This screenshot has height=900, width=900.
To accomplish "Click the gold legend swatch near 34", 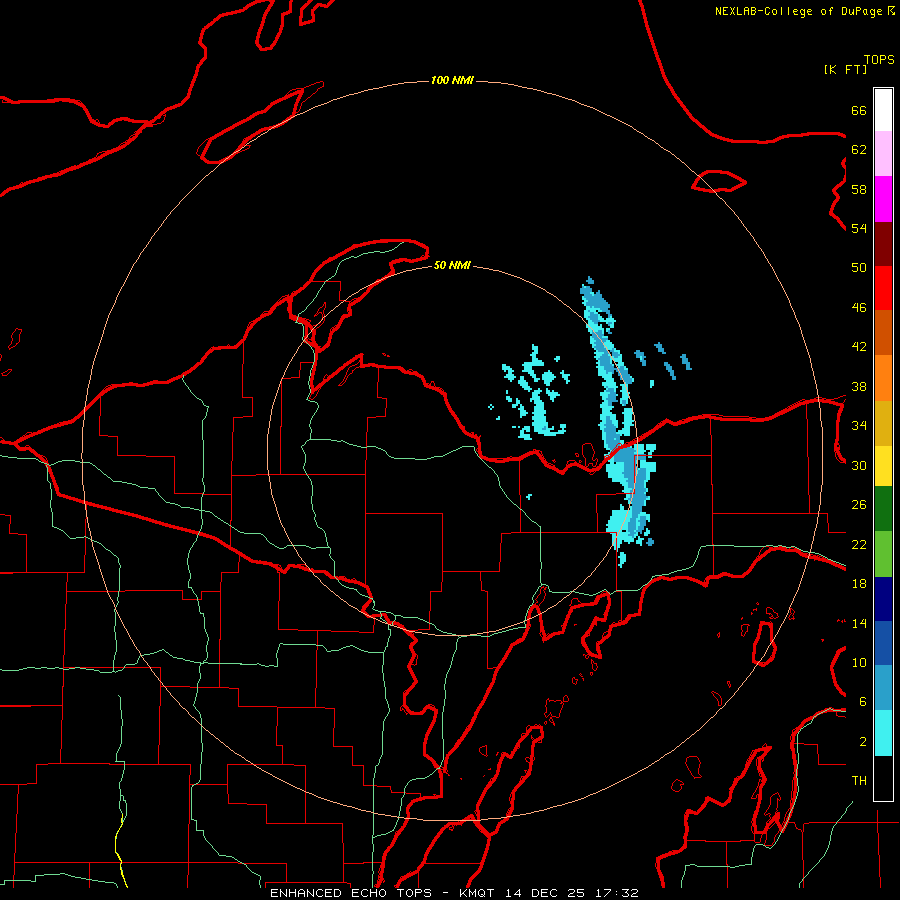I will (883, 424).
